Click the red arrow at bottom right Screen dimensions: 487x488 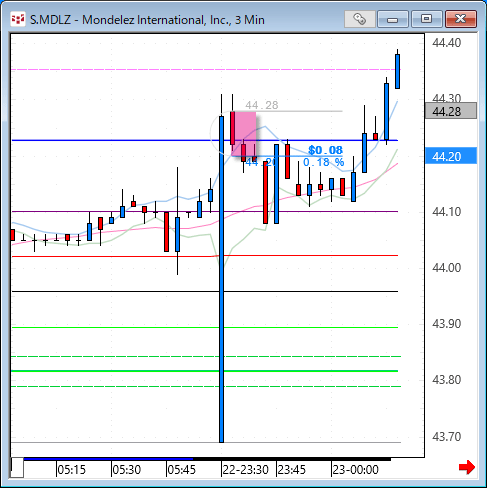pyautogui.click(x=467, y=467)
